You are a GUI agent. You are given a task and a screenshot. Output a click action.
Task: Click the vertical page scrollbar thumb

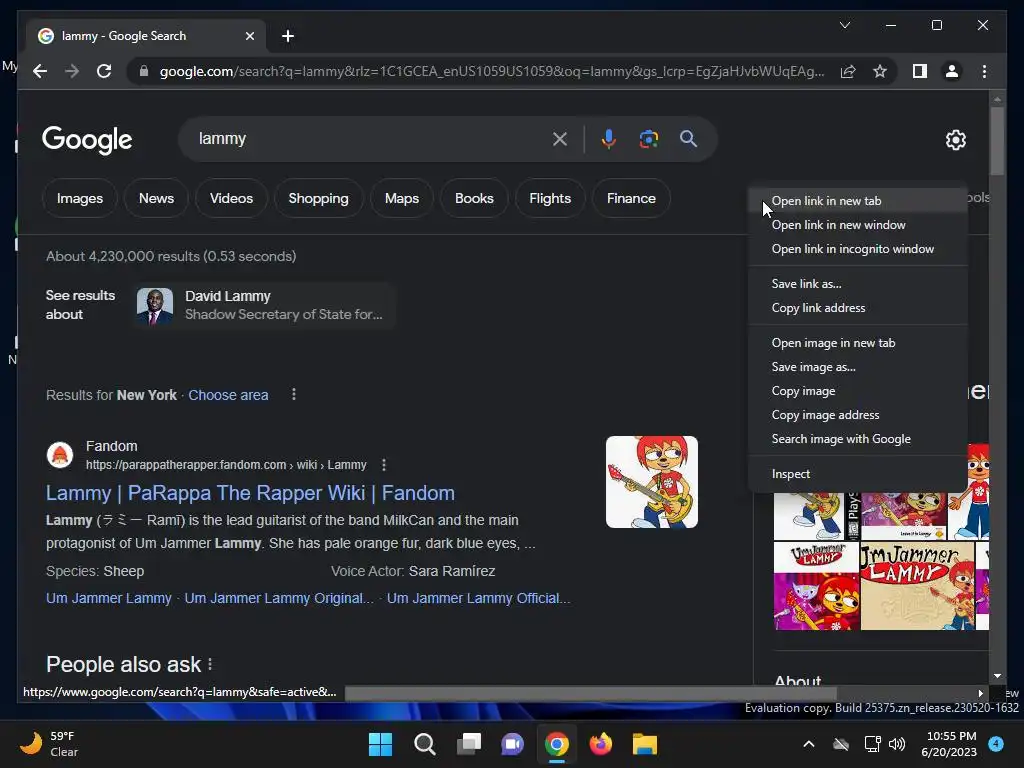997,140
